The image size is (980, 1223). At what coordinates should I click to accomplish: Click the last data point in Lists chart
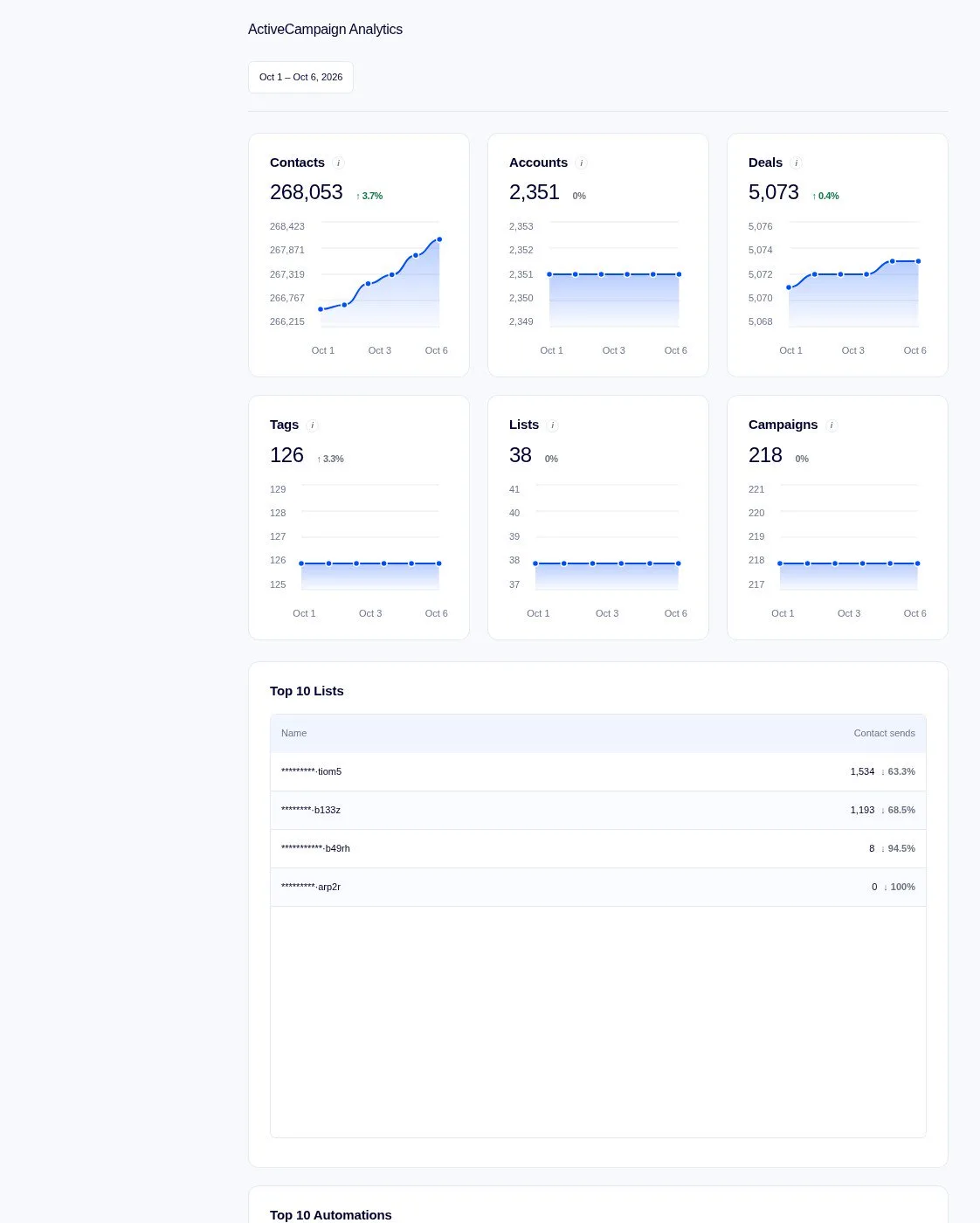coord(679,563)
